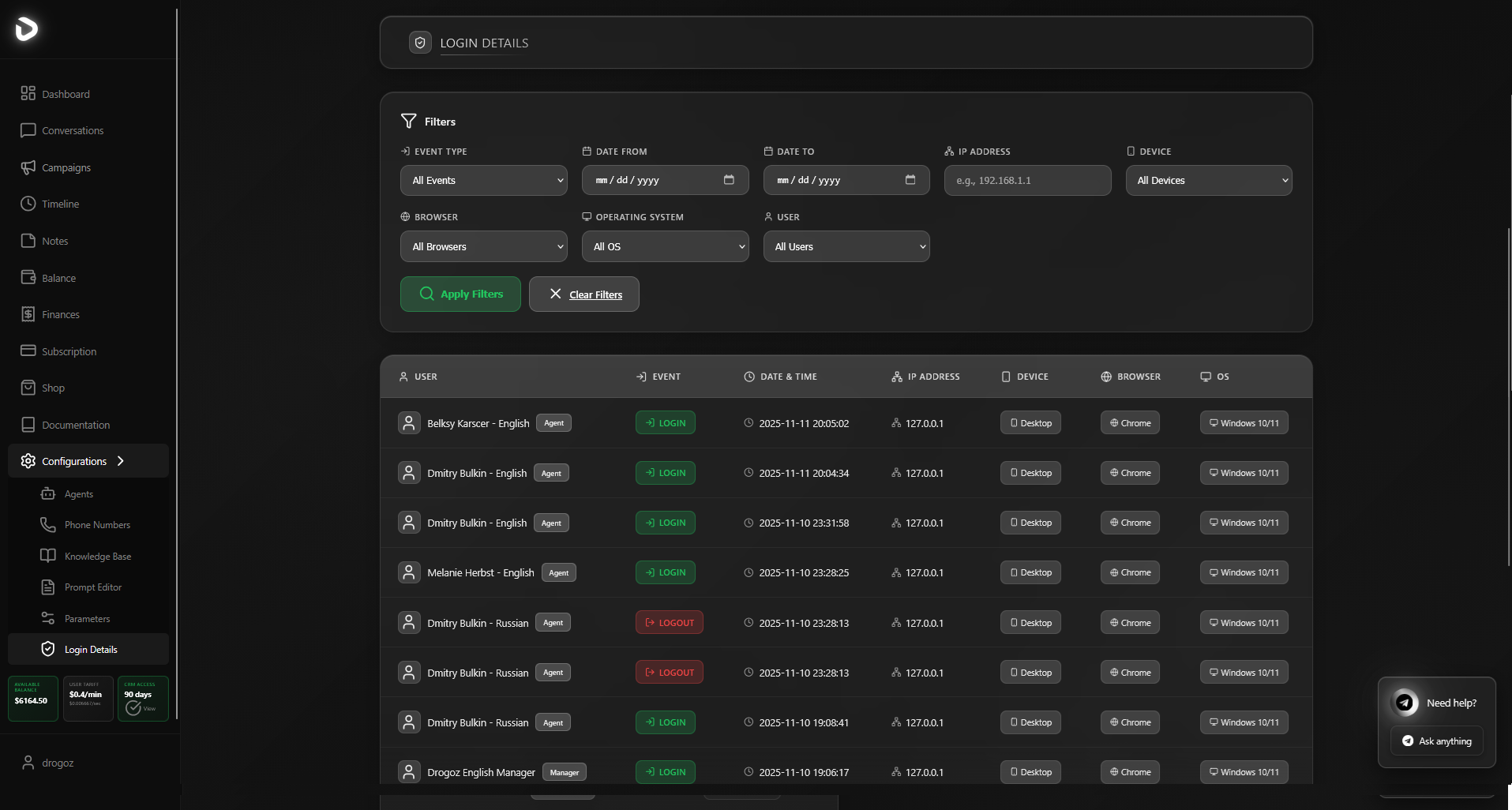1512x810 pixels.
Task: Open the All Browsers dropdown
Action: 483,246
